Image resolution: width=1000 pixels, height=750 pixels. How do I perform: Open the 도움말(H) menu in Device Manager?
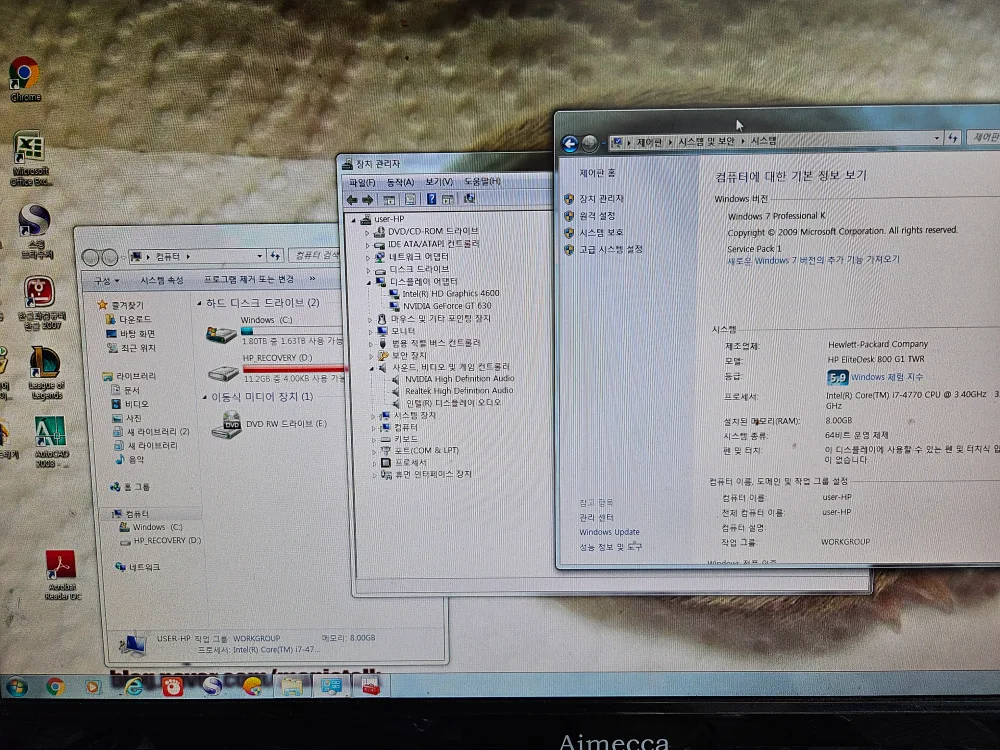(x=482, y=181)
